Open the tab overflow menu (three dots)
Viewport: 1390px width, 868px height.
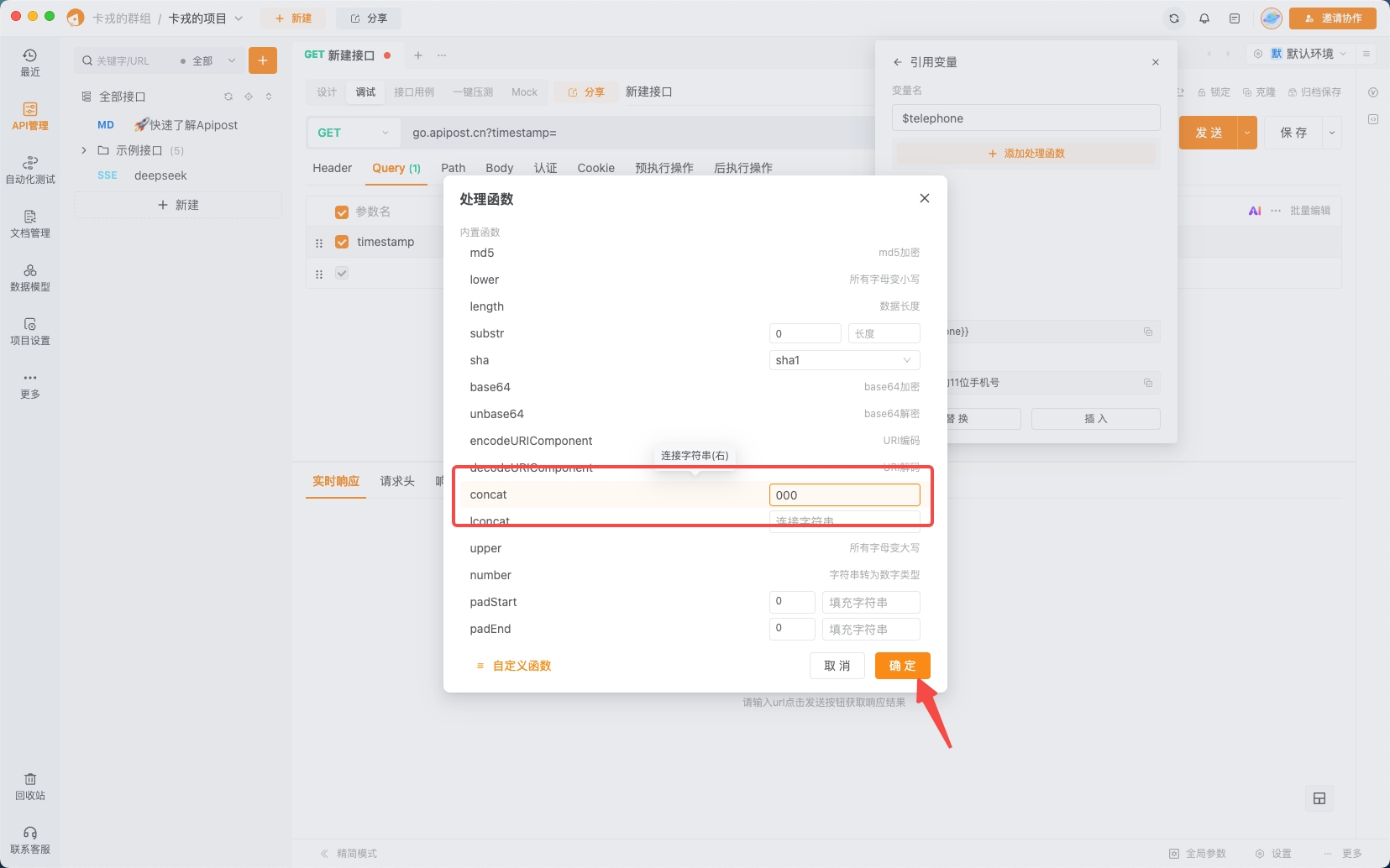pyautogui.click(x=442, y=55)
